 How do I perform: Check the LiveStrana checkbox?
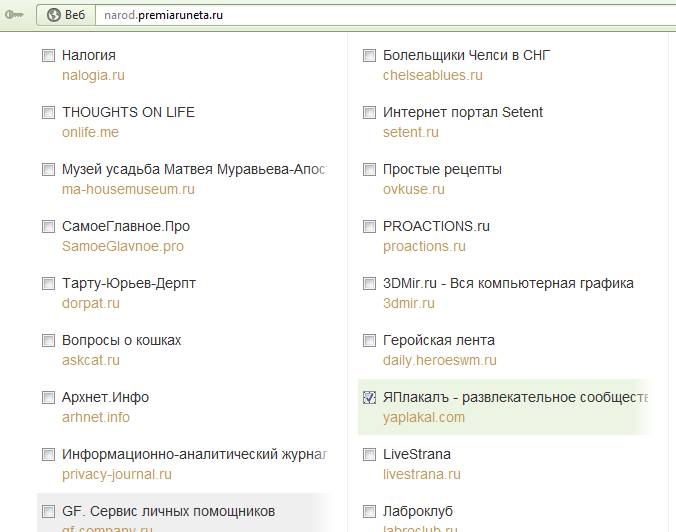click(x=369, y=454)
